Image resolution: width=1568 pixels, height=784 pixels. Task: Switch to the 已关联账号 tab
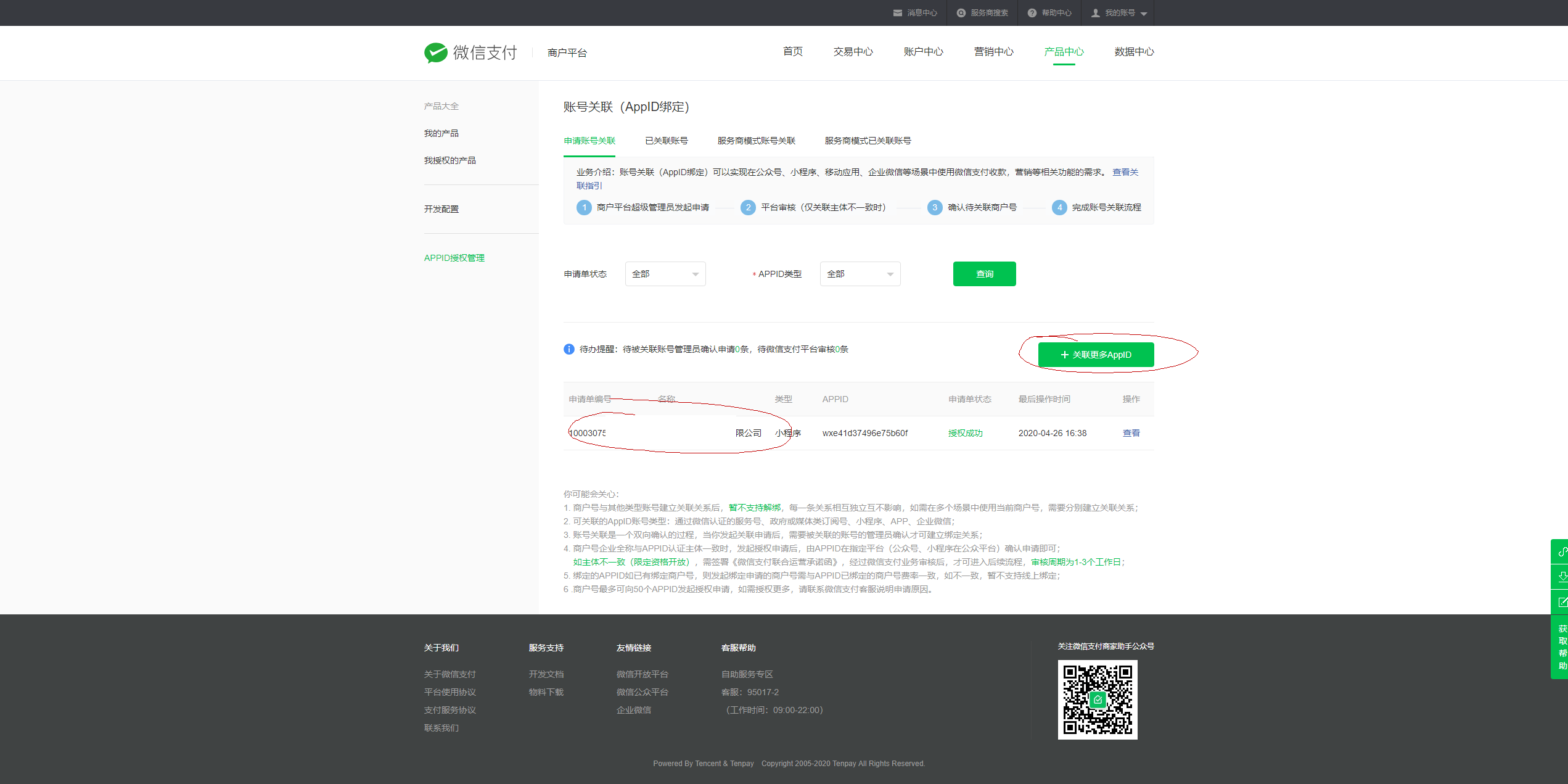click(x=667, y=141)
